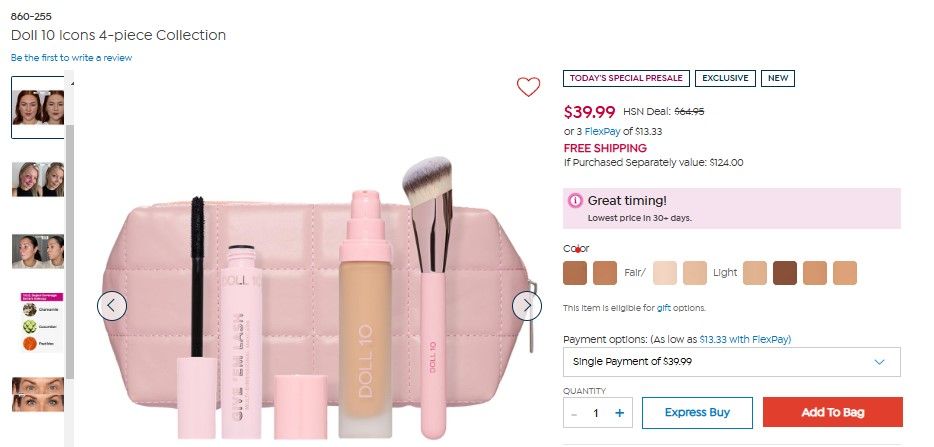
Task: Click Be the first to write a review
Action: pyautogui.click(x=71, y=58)
